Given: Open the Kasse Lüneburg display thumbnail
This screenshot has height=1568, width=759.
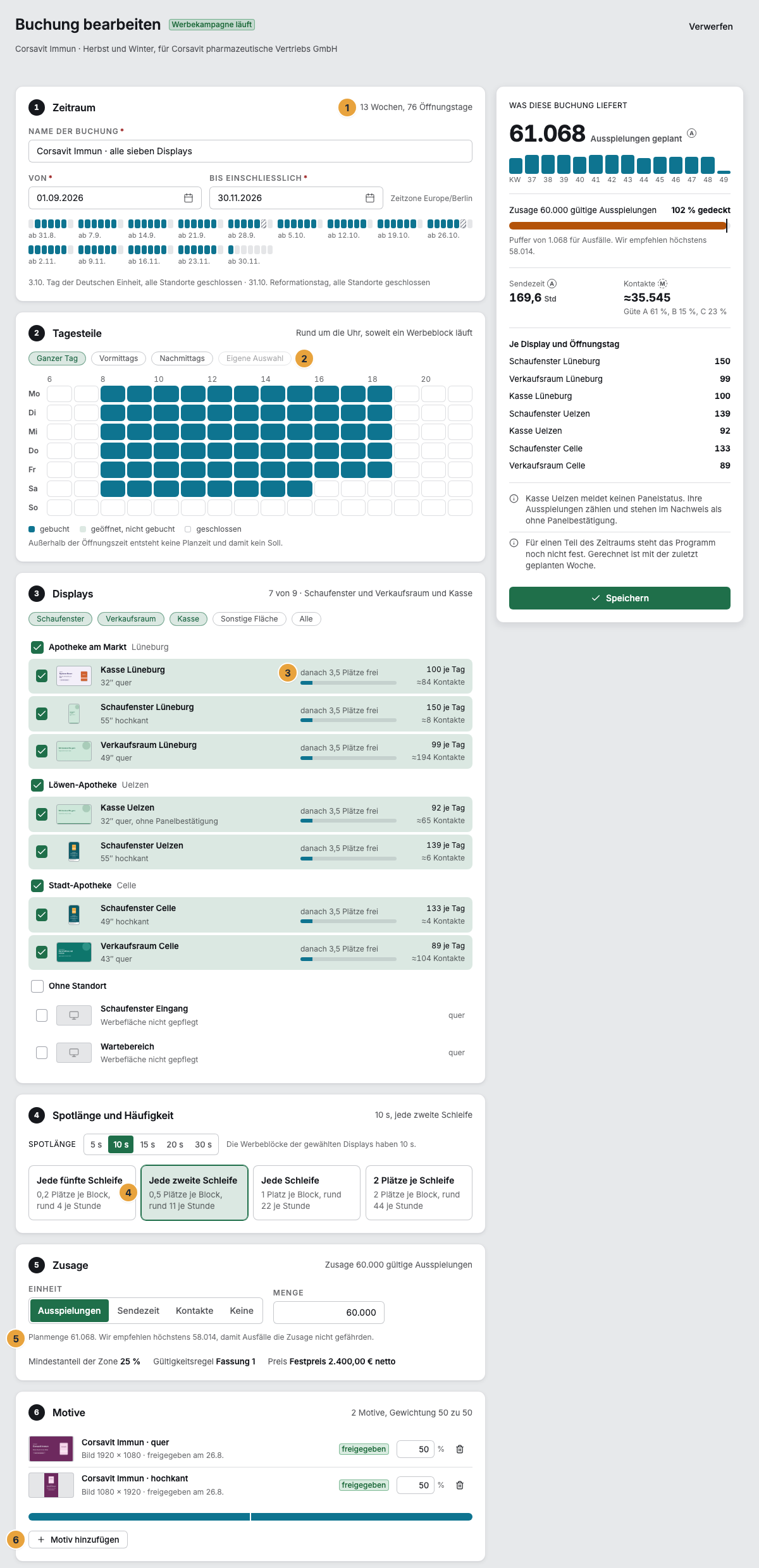Looking at the screenshot, I should click(74, 676).
